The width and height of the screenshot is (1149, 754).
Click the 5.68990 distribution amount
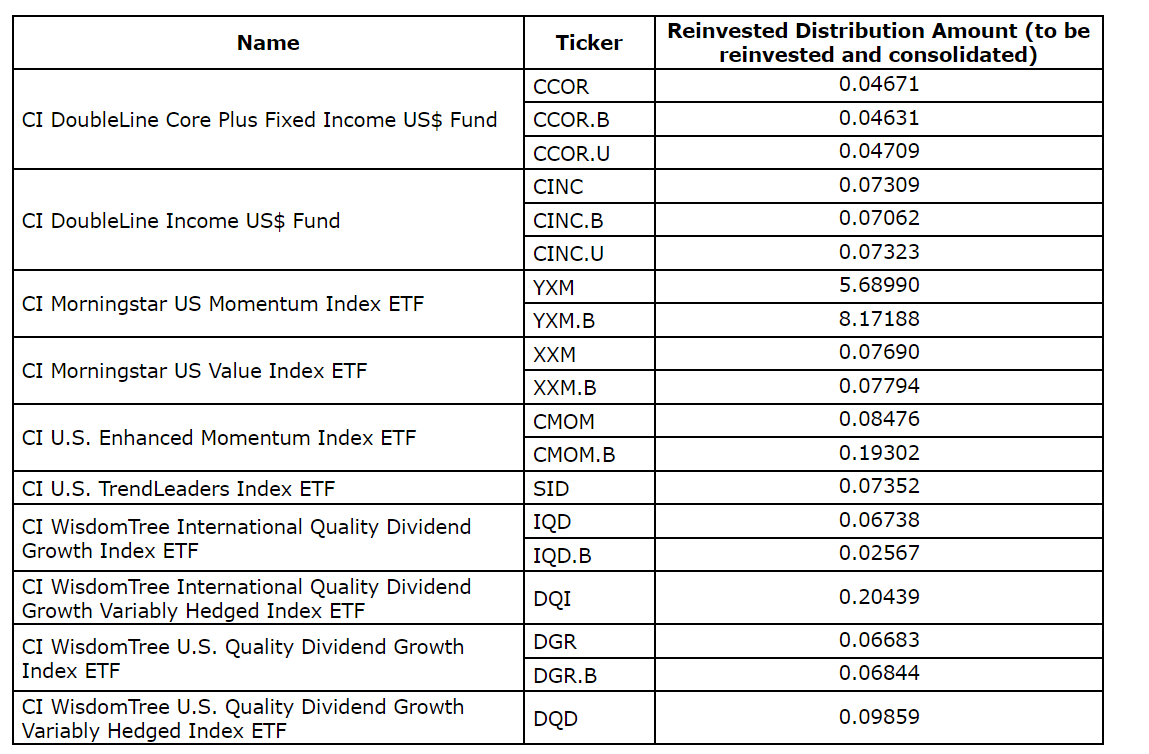point(878,286)
